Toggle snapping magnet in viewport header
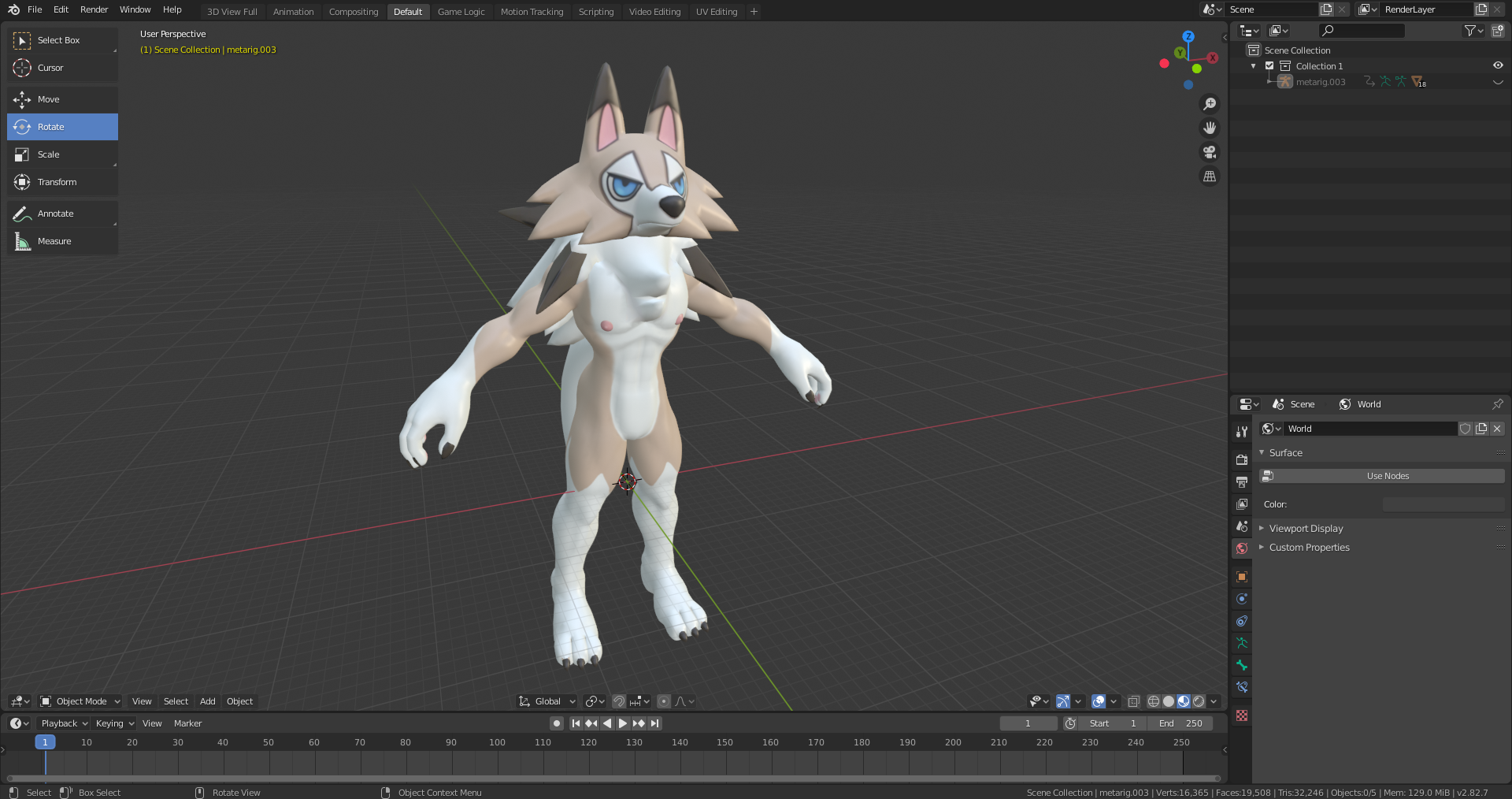 [619, 701]
